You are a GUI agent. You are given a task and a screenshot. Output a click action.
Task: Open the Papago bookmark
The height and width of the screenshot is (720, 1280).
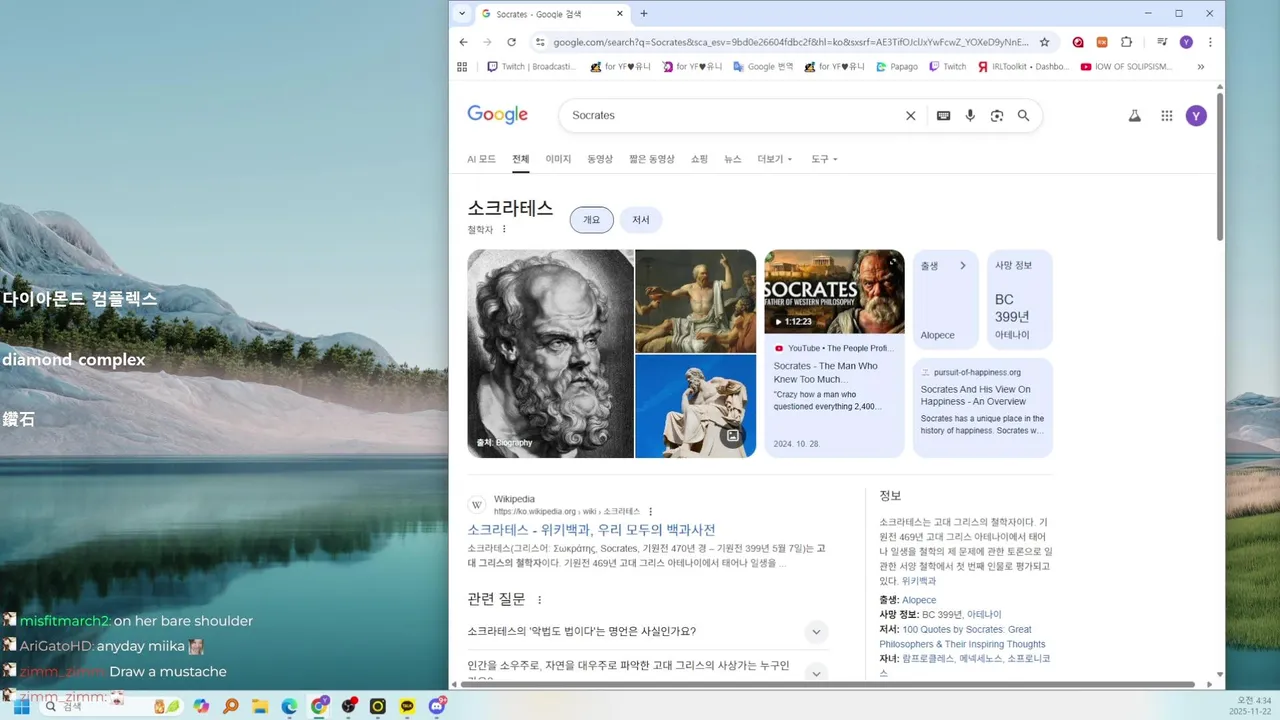click(x=897, y=67)
